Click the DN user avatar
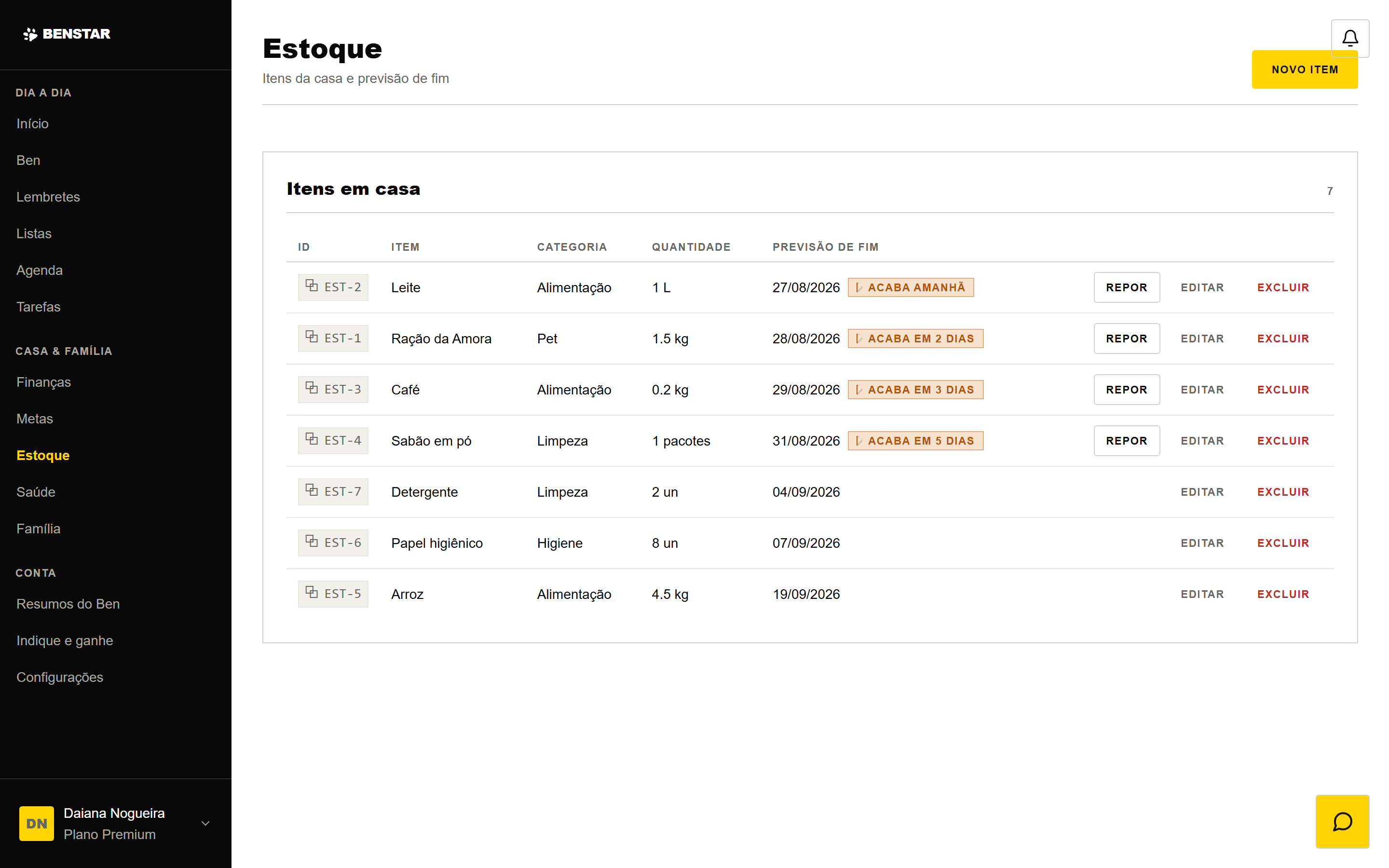This screenshot has width=1389, height=868. [x=37, y=823]
